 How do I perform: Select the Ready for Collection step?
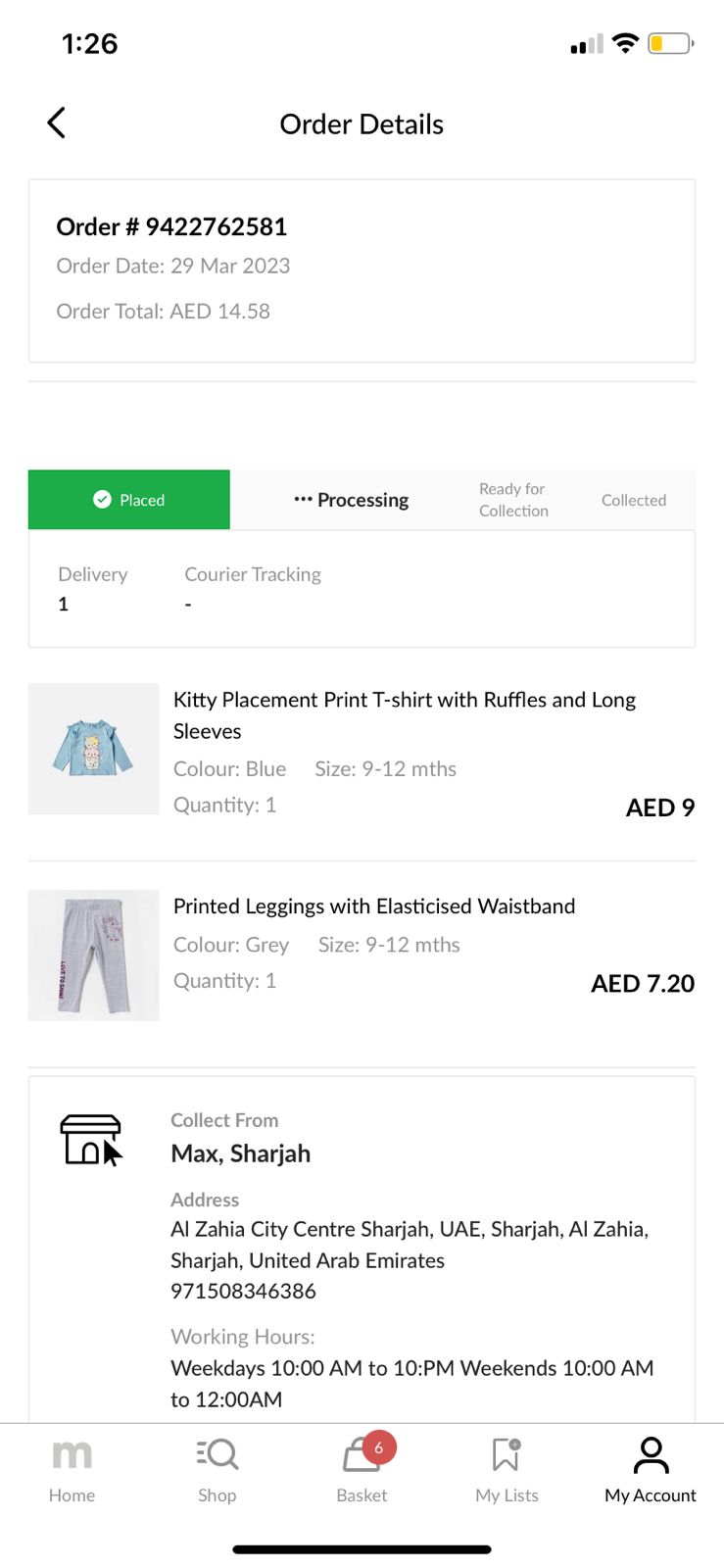(x=513, y=500)
